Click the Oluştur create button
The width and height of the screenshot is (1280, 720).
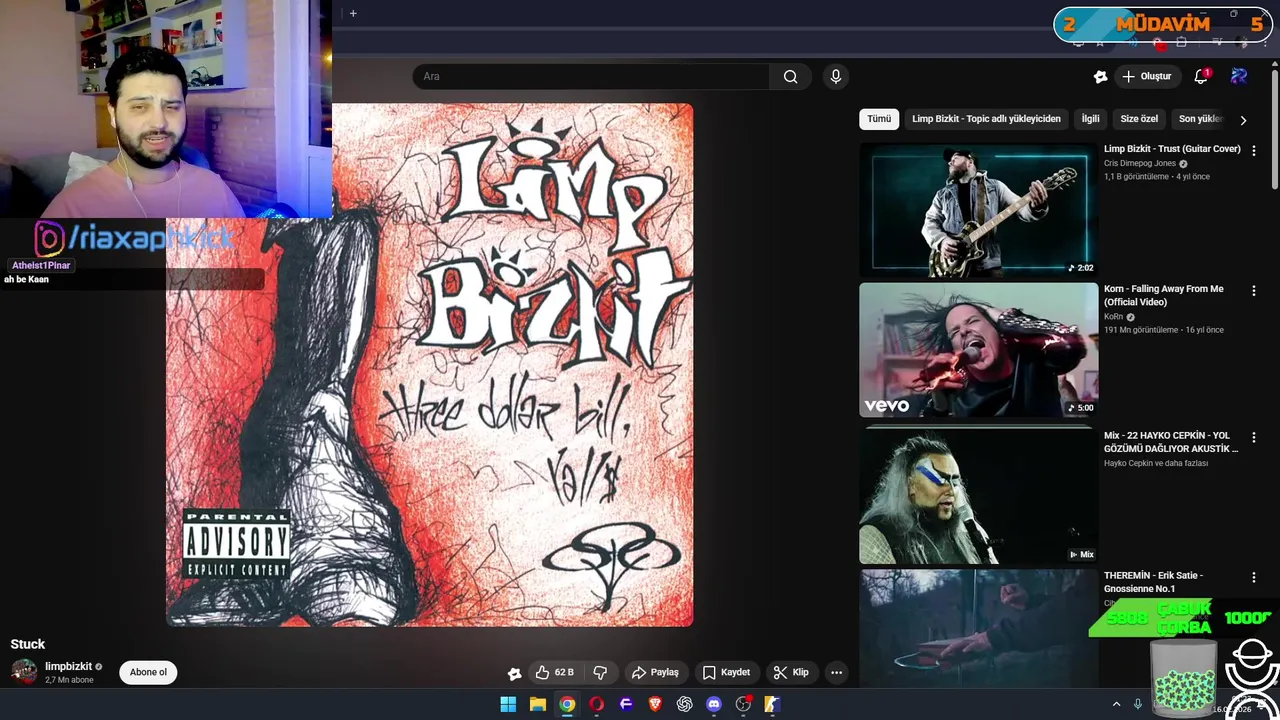click(x=1146, y=77)
